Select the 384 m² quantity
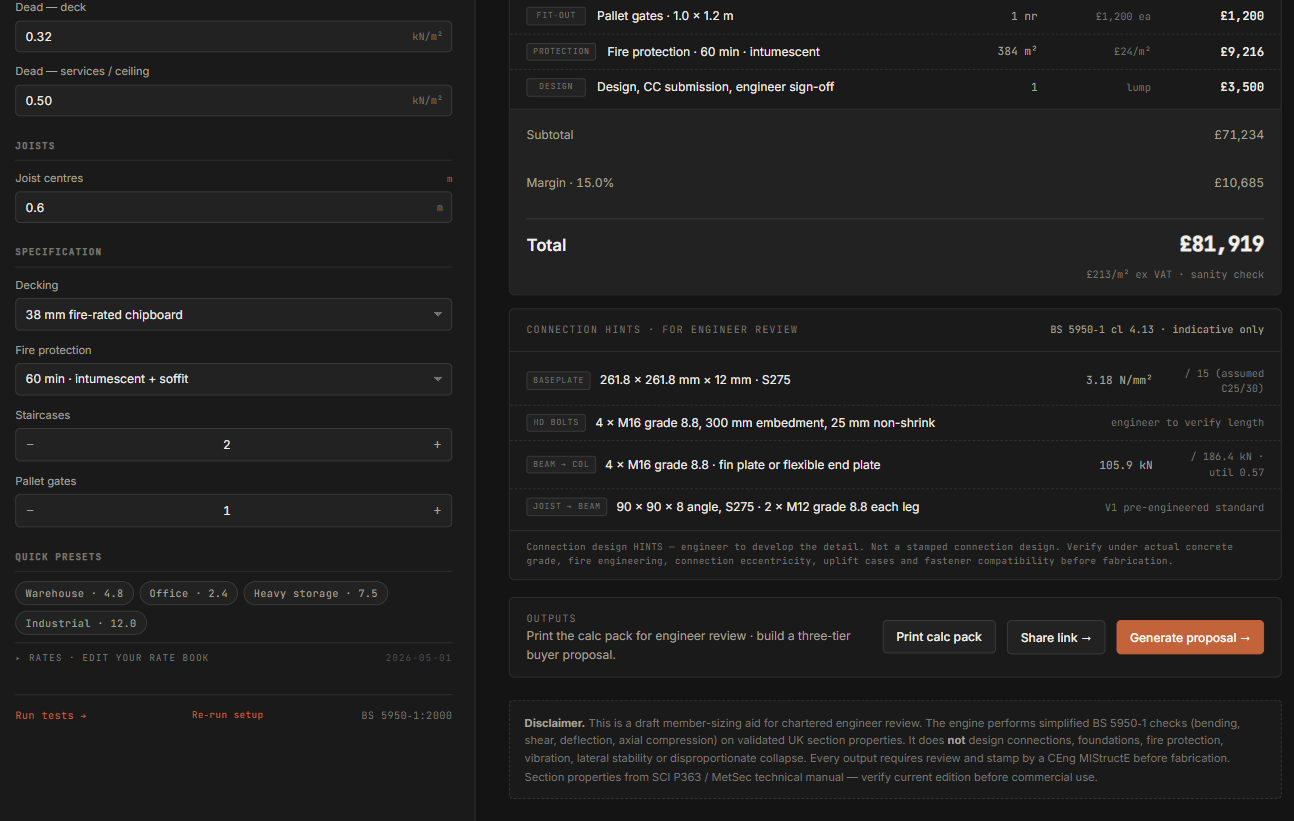 pos(1017,52)
